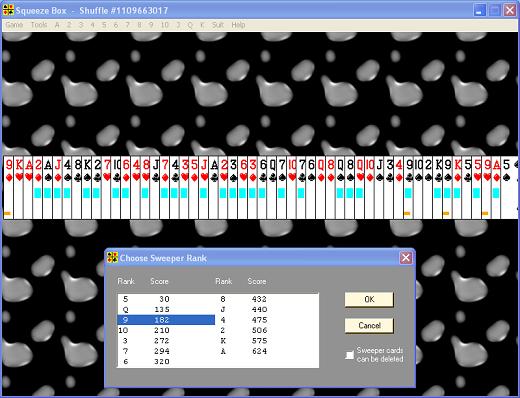The width and height of the screenshot is (520, 398).
Task: Click the Queen of hearts card
Action: pyautogui.click(x=360, y=188)
